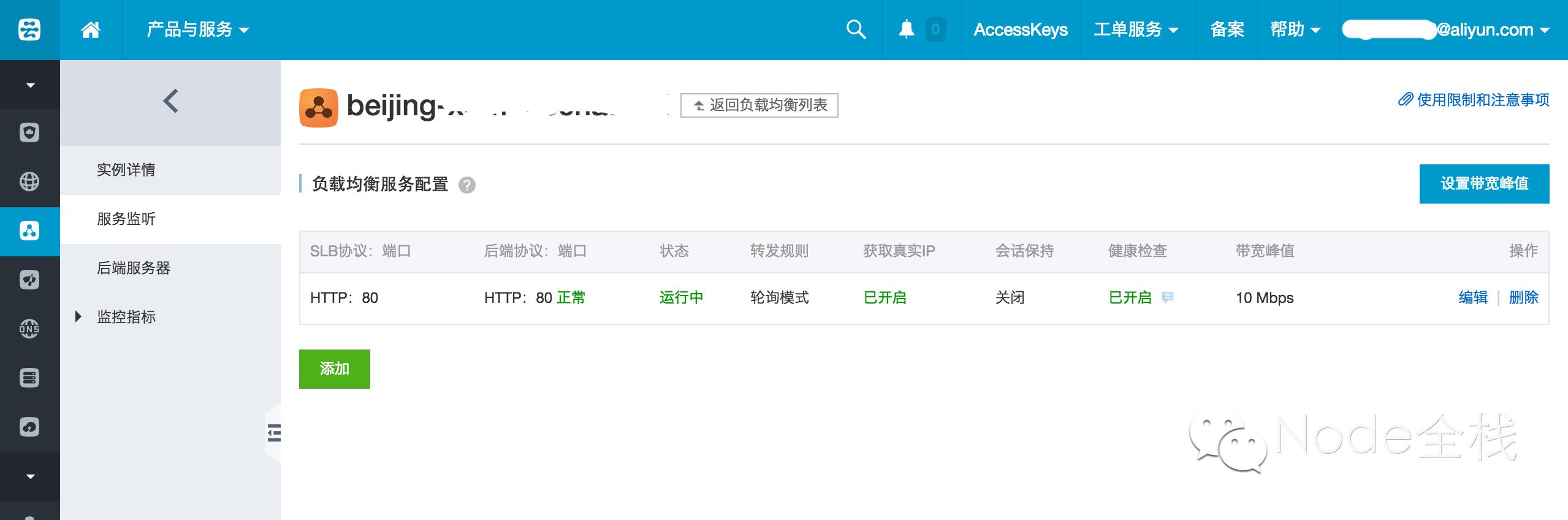Open AccessKeys in top bar
Screen dimensions: 1568x520
coord(1021,29)
